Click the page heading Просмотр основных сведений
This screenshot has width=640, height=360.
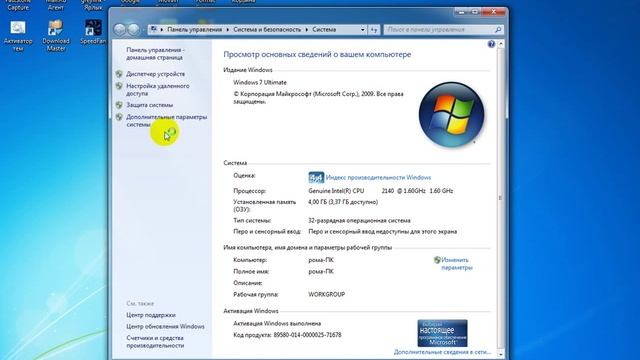[x=317, y=54]
